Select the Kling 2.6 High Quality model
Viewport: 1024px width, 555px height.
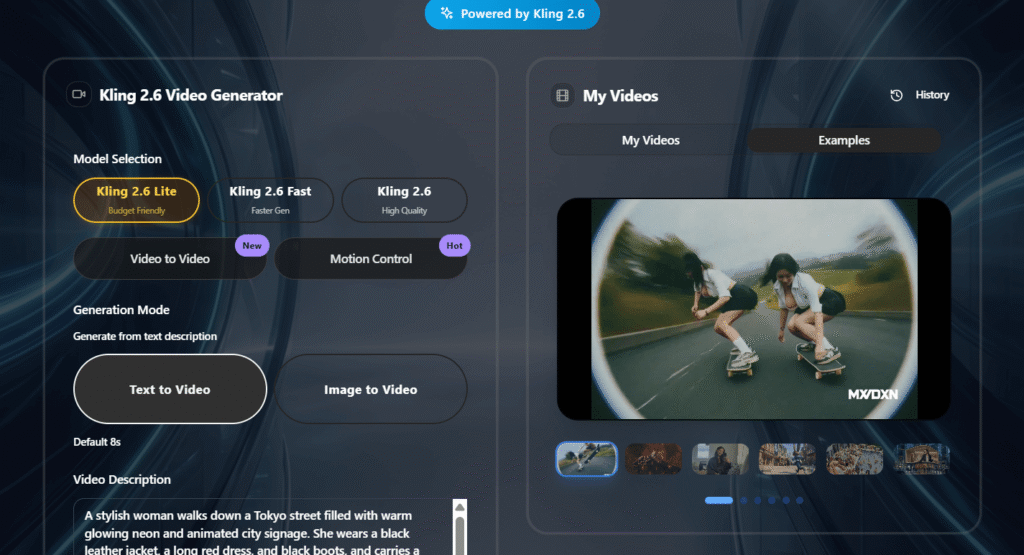coord(404,200)
